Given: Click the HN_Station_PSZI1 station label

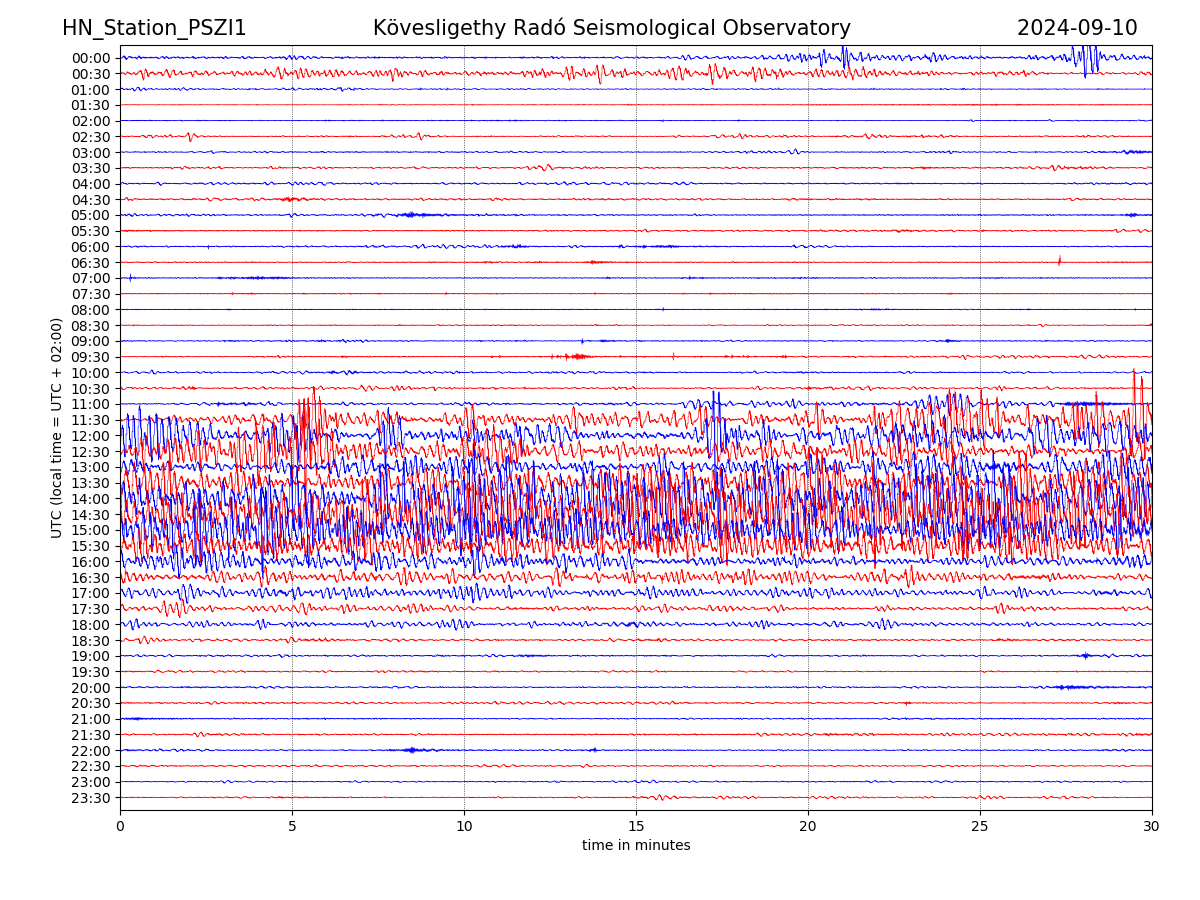Looking at the screenshot, I should pos(154,28).
